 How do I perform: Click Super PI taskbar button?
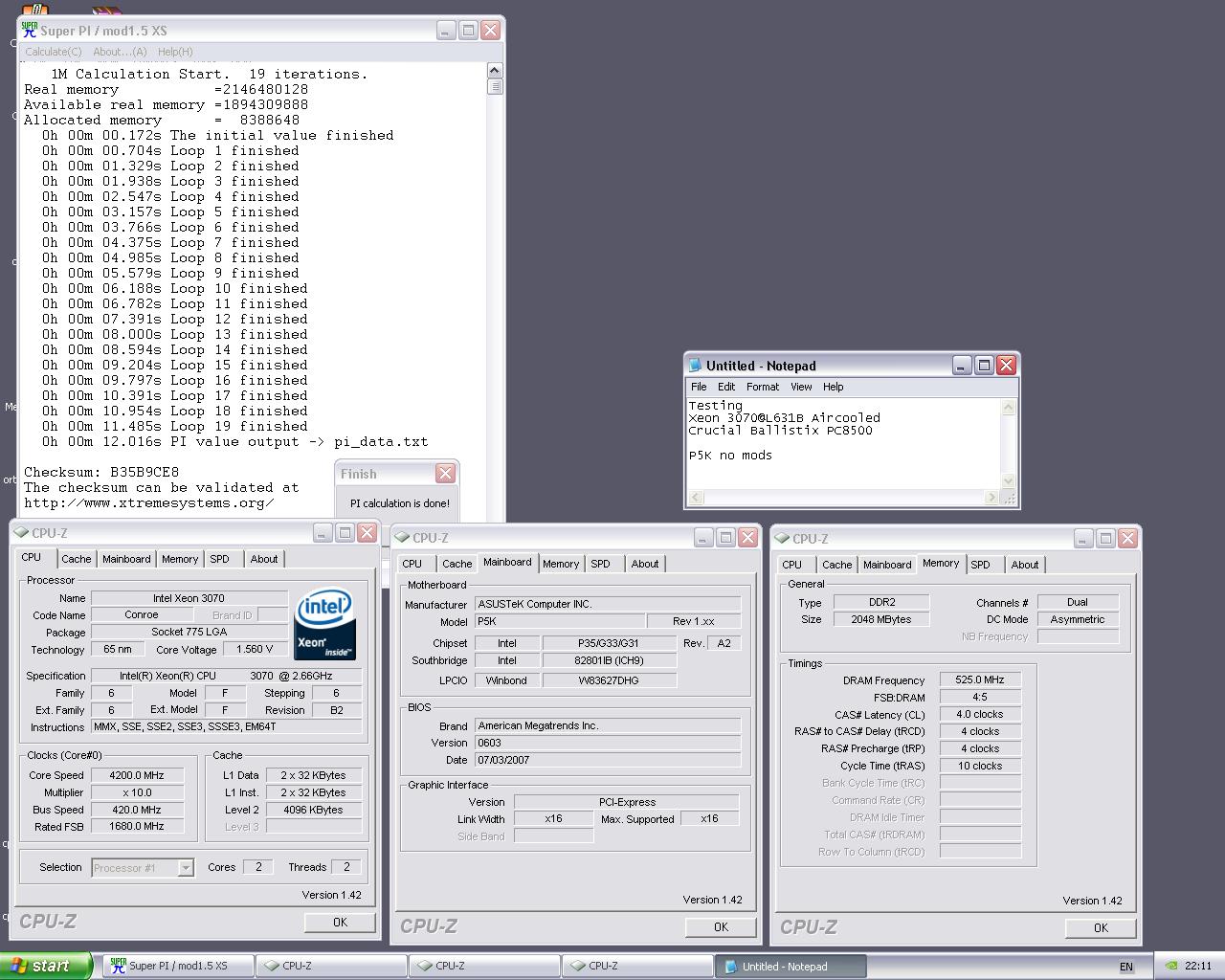(x=179, y=966)
